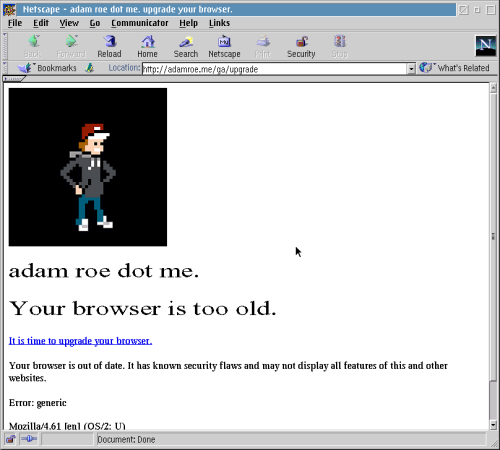Click the 'Error: generic' text
The height and width of the screenshot is (450, 500).
pyautogui.click(x=38, y=403)
